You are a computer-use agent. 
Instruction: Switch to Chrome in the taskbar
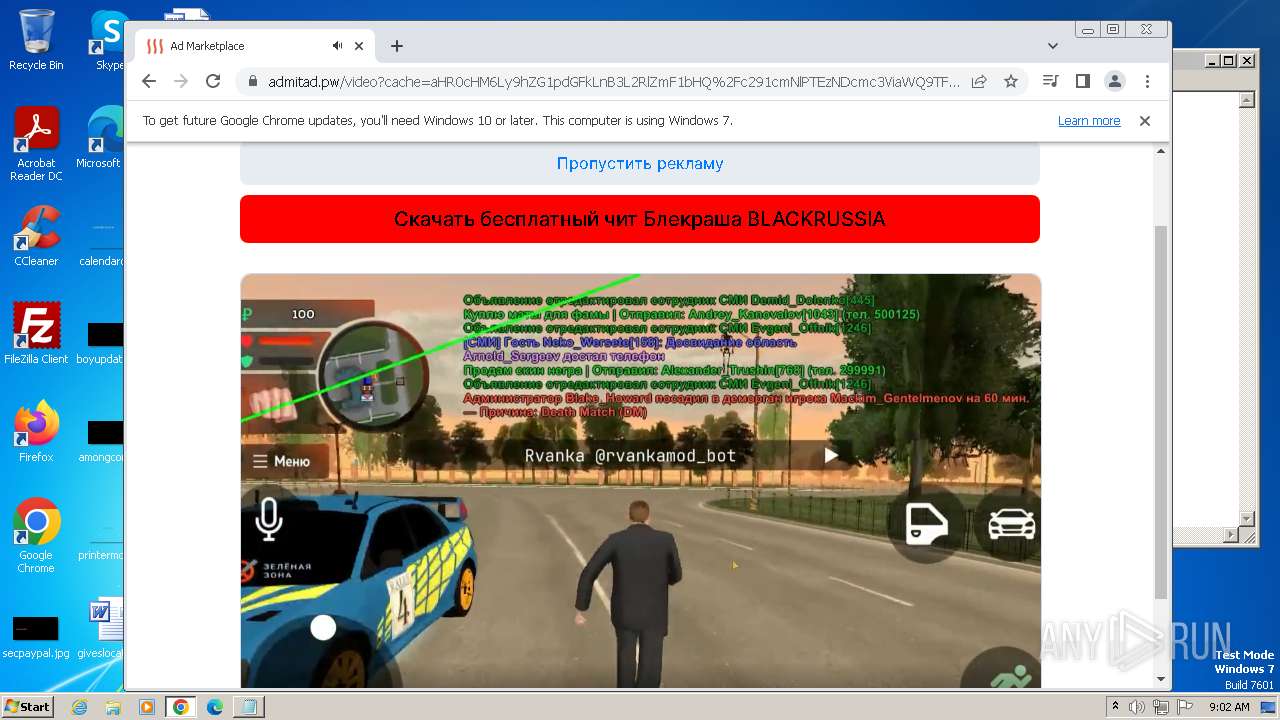click(x=180, y=707)
